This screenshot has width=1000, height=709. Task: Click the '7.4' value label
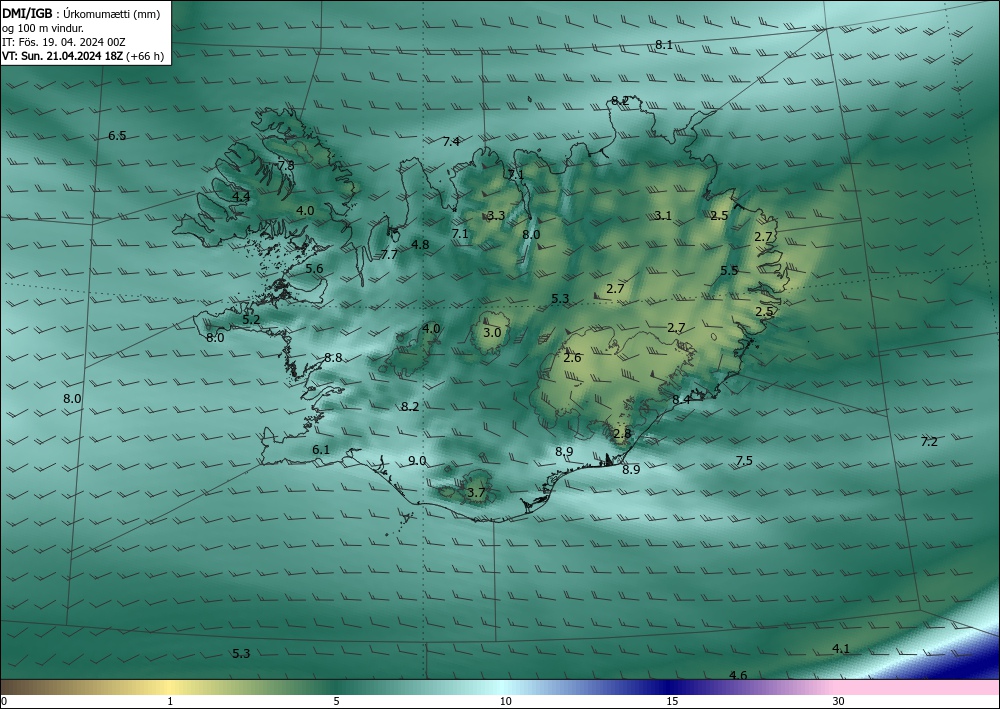[x=451, y=142]
